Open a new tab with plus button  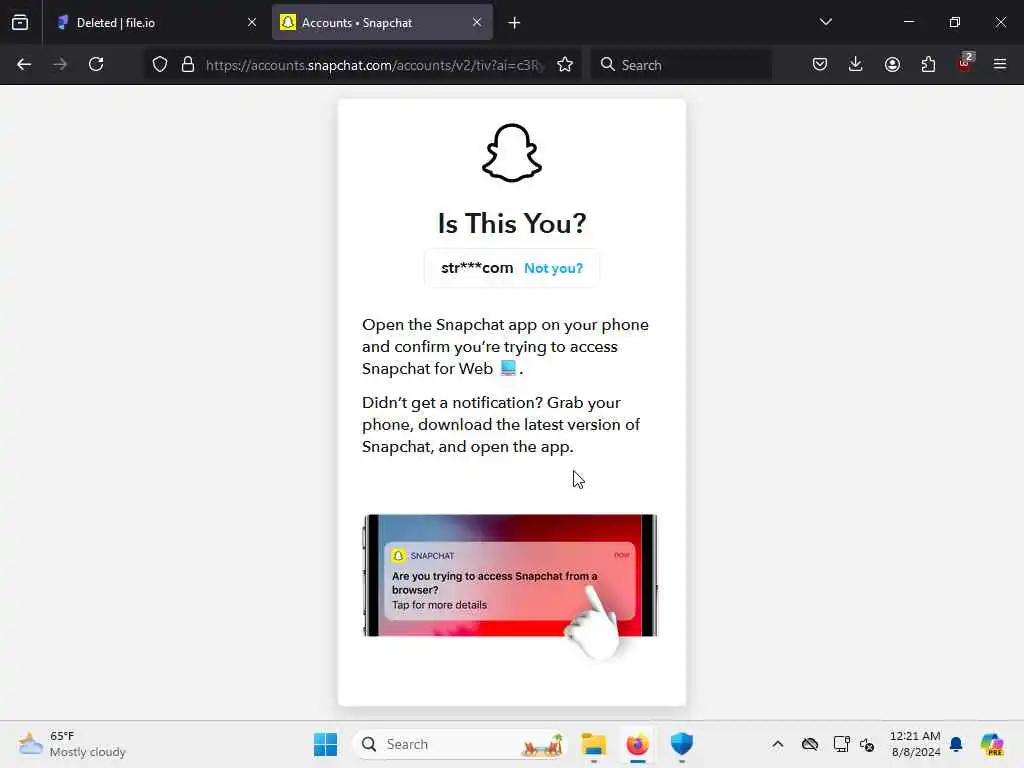[515, 23]
